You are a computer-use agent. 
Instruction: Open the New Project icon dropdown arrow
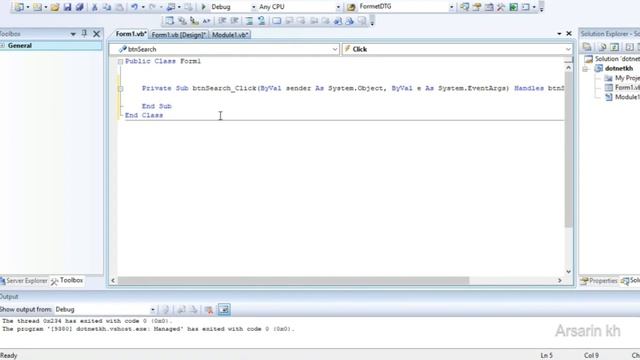(x=28, y=7)
